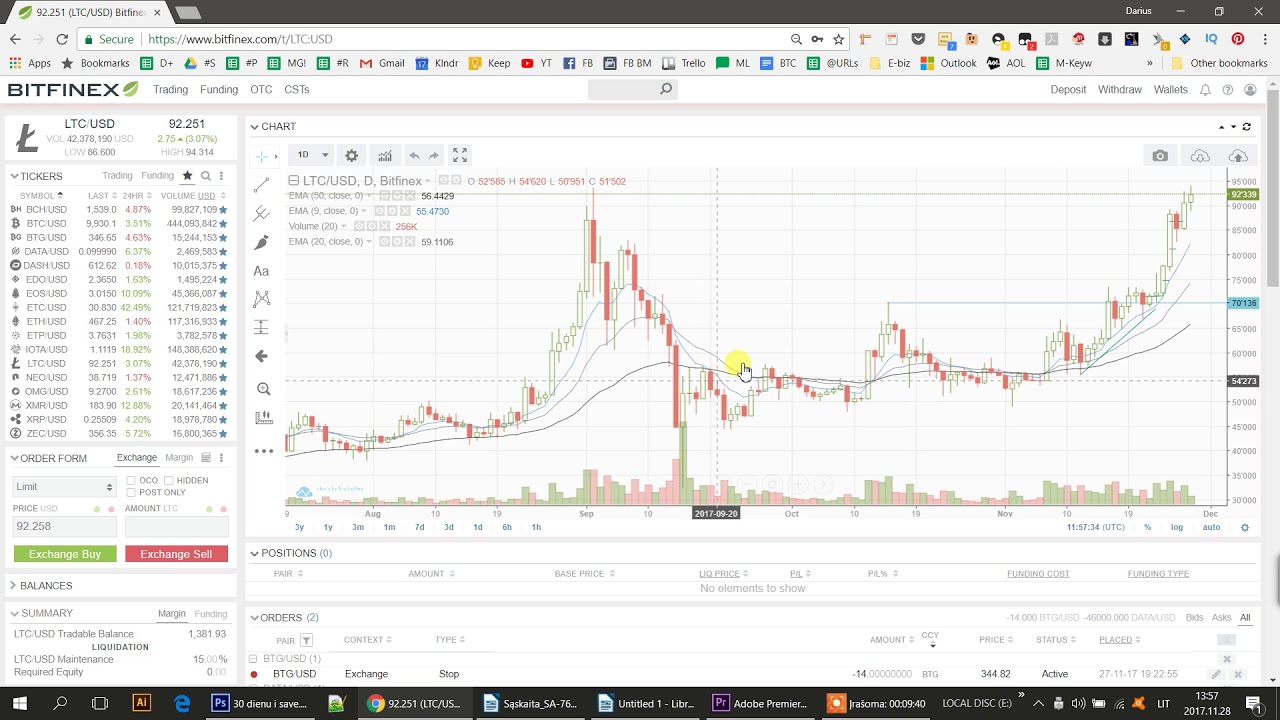The image size is (1280, 720).
Task: Toggle auto scale on chart
Action: pos(1211,527)
